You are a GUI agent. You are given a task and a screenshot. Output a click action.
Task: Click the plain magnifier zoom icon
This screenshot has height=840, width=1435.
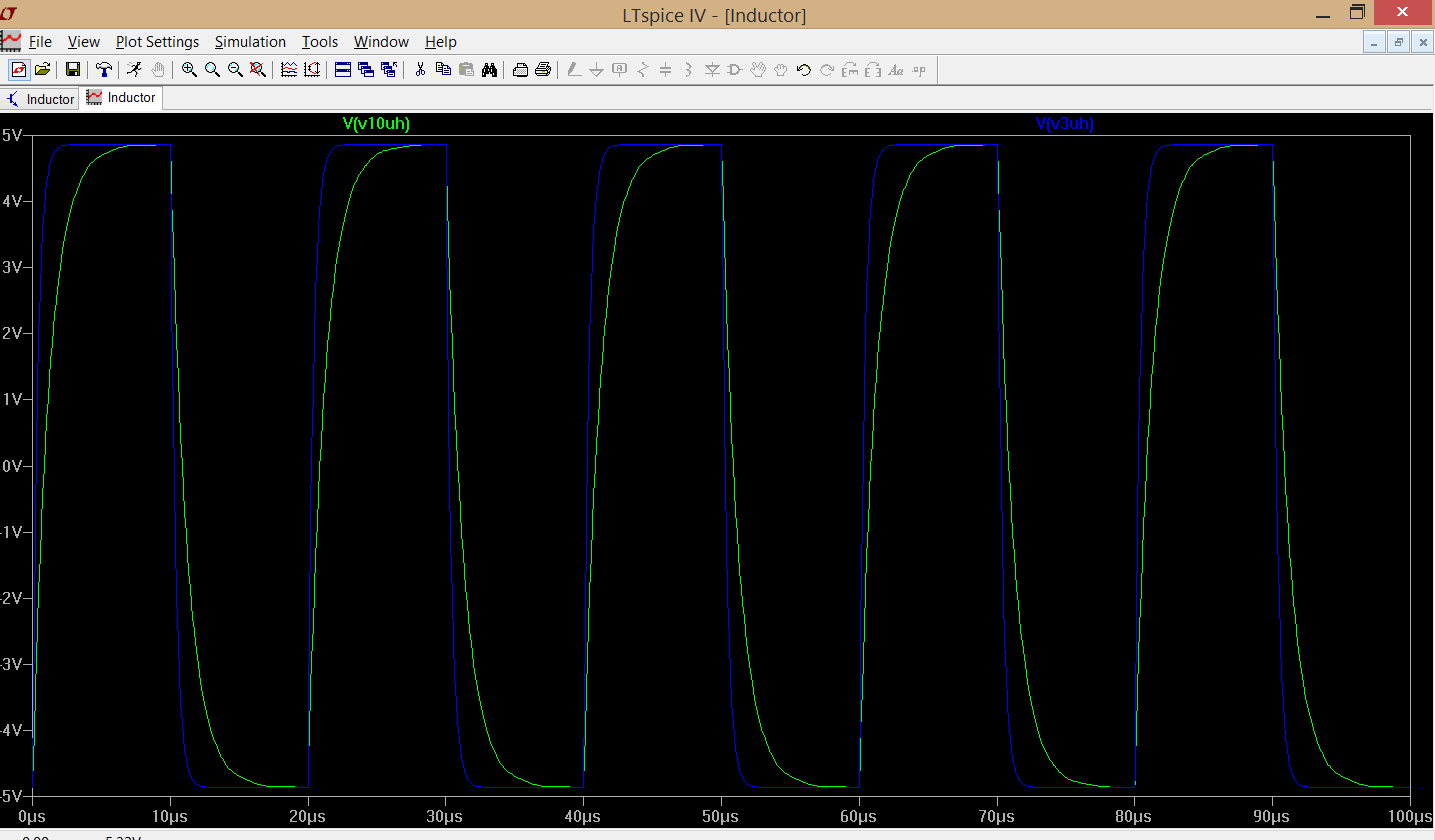coord(212,69)
